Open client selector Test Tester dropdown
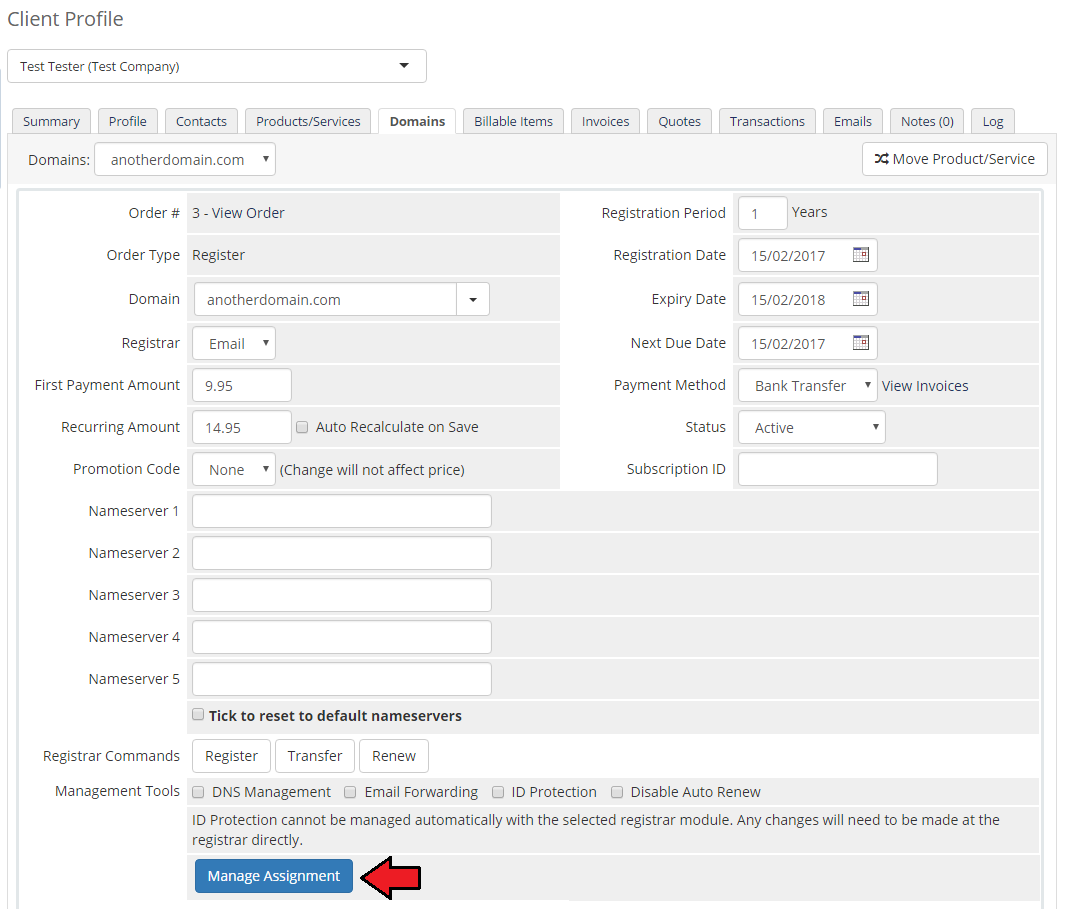The image size is (1068, 909). point(217,66)
